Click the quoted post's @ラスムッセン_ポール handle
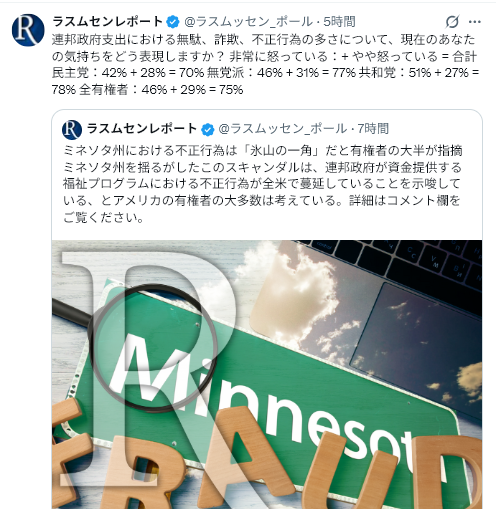Image resolution: width=496 pixels, height=509 pixels. click(x=283, y=129)
